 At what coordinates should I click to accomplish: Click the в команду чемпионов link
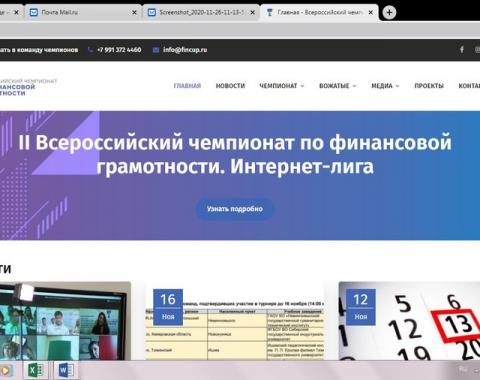click(x=39, y=50)
